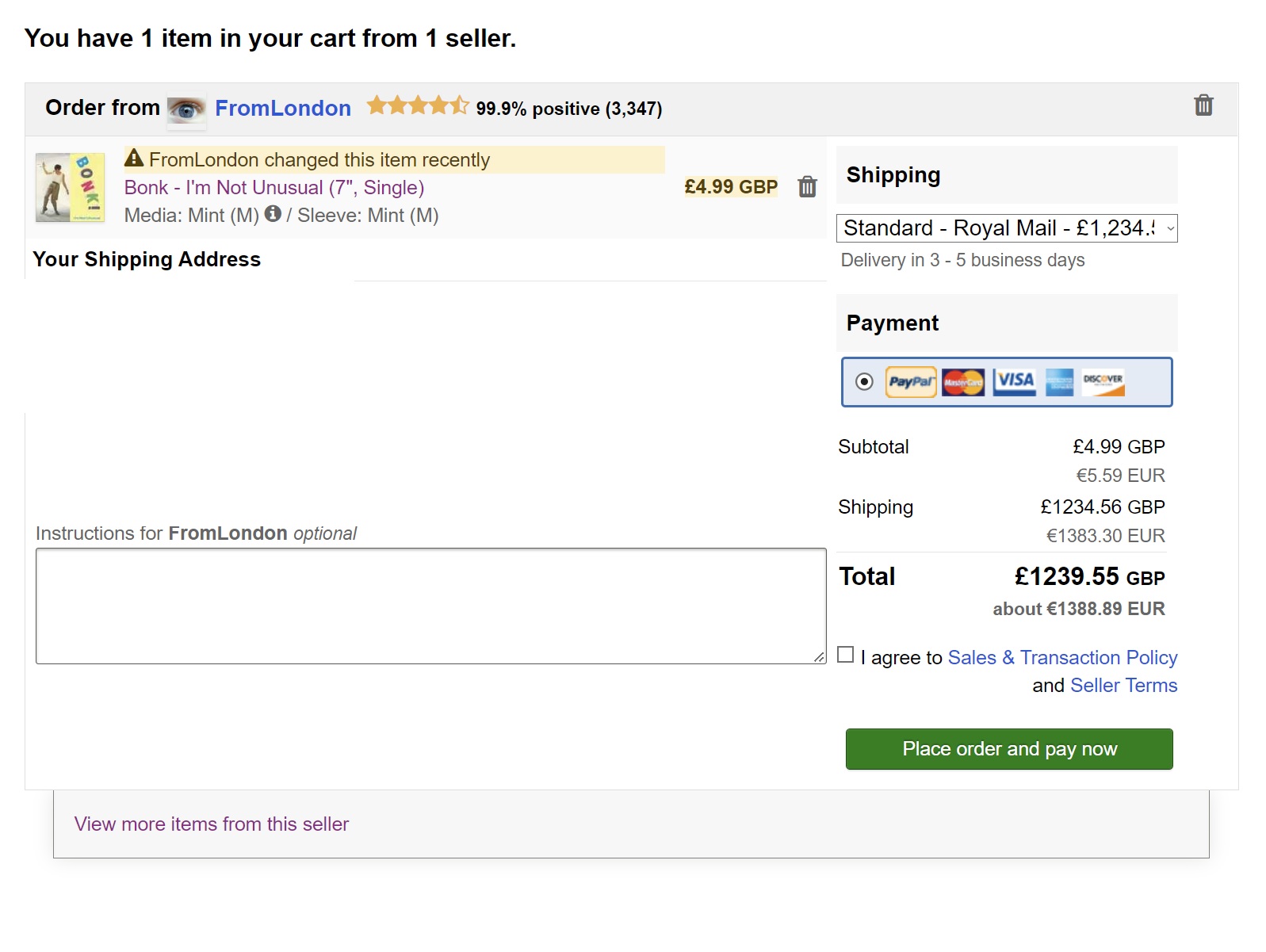This screenshot has width=1266, height=952.
Task: Open the Seller Terms link
Action: pos(1123,686)
